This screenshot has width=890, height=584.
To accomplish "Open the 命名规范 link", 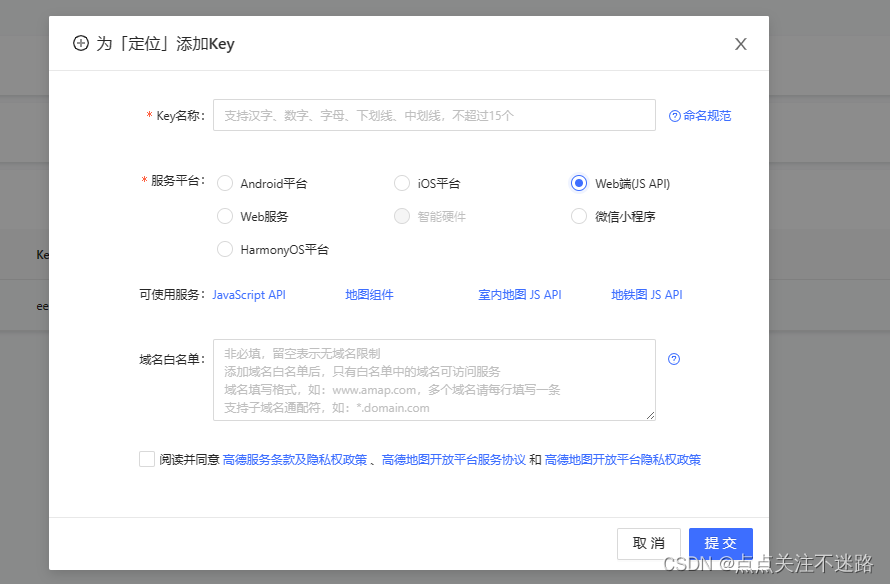I will point(707,116).
